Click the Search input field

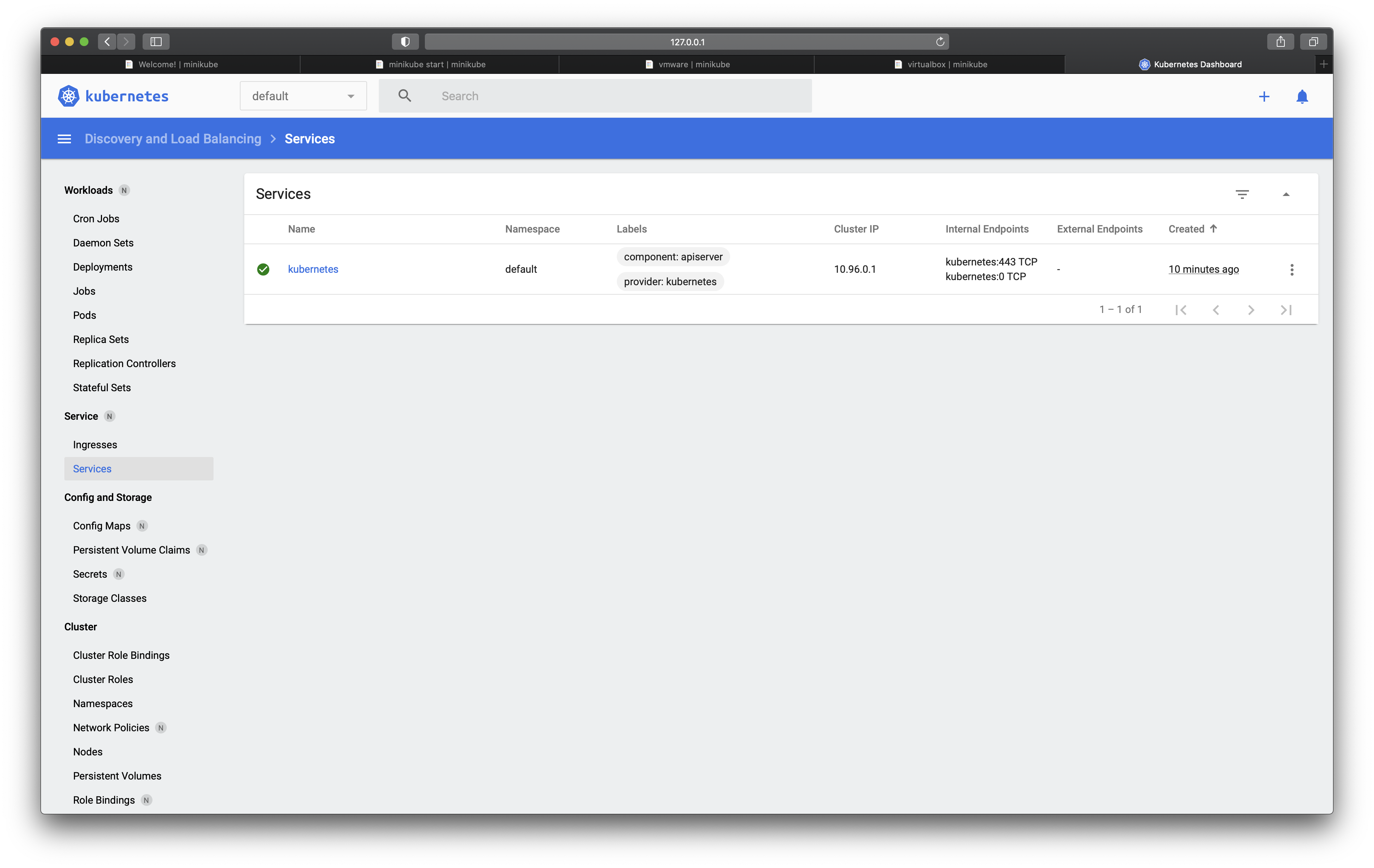pyautogui.click(x=595, y=96)
